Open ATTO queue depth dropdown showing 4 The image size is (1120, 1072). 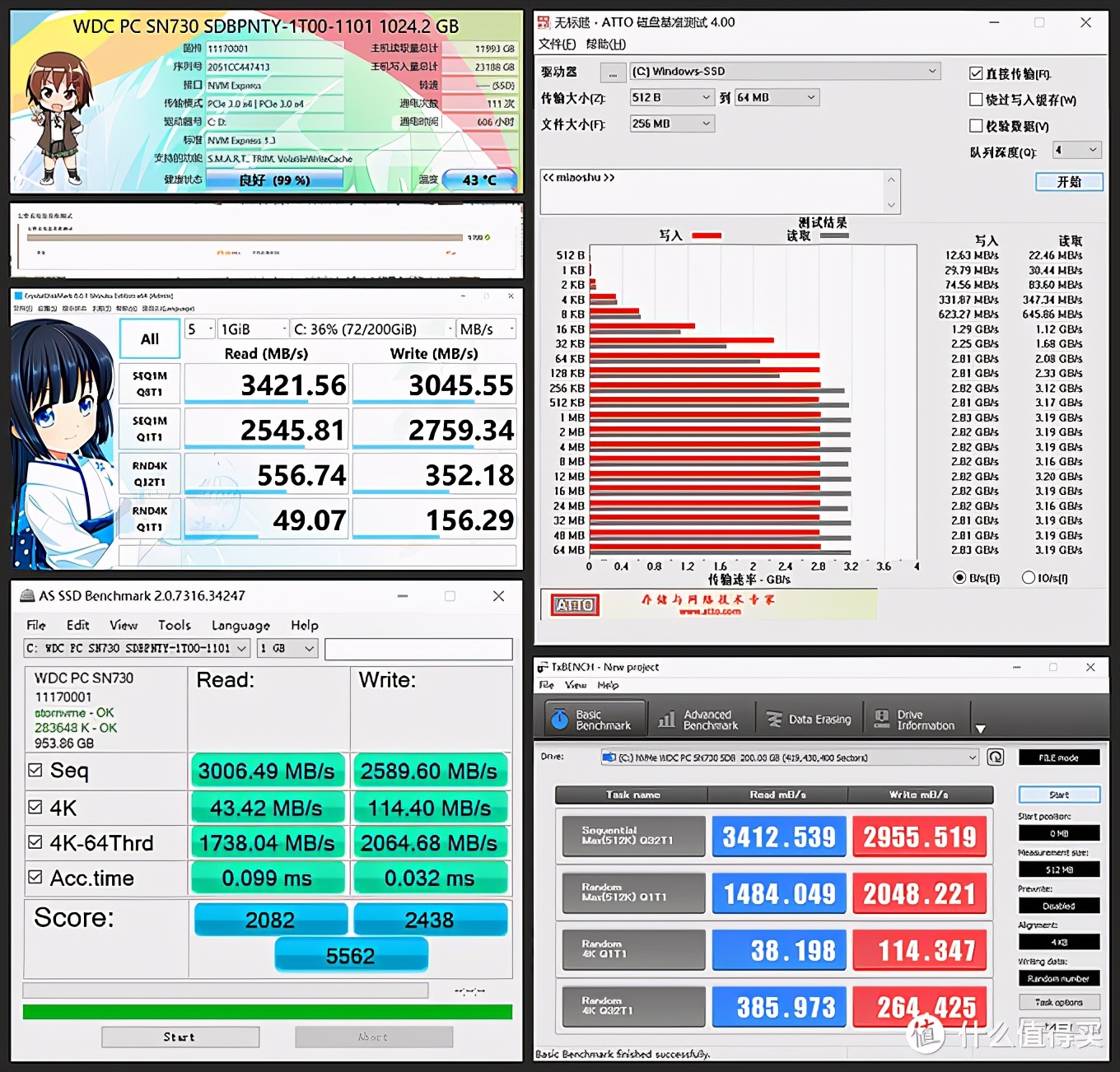1077,150
